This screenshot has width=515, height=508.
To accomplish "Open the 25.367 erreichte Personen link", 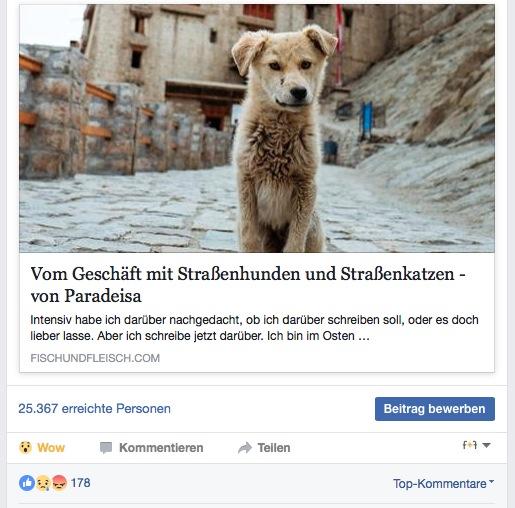I will coord(94,409).
